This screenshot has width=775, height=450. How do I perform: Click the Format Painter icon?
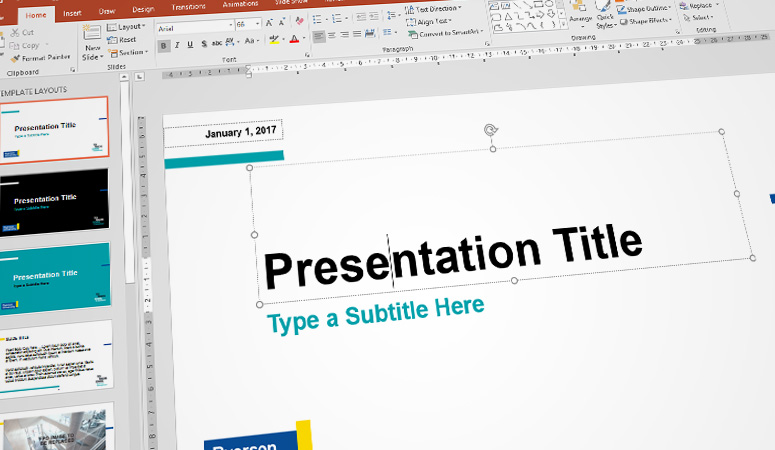pyautogui.click(x=14, y=58)
